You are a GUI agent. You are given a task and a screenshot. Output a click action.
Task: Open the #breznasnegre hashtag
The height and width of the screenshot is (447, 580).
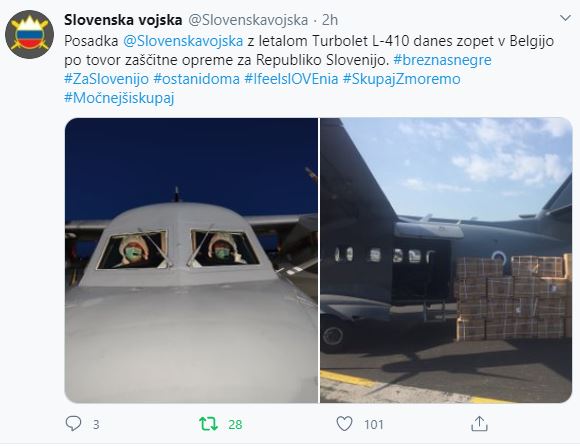coord(442,60)
